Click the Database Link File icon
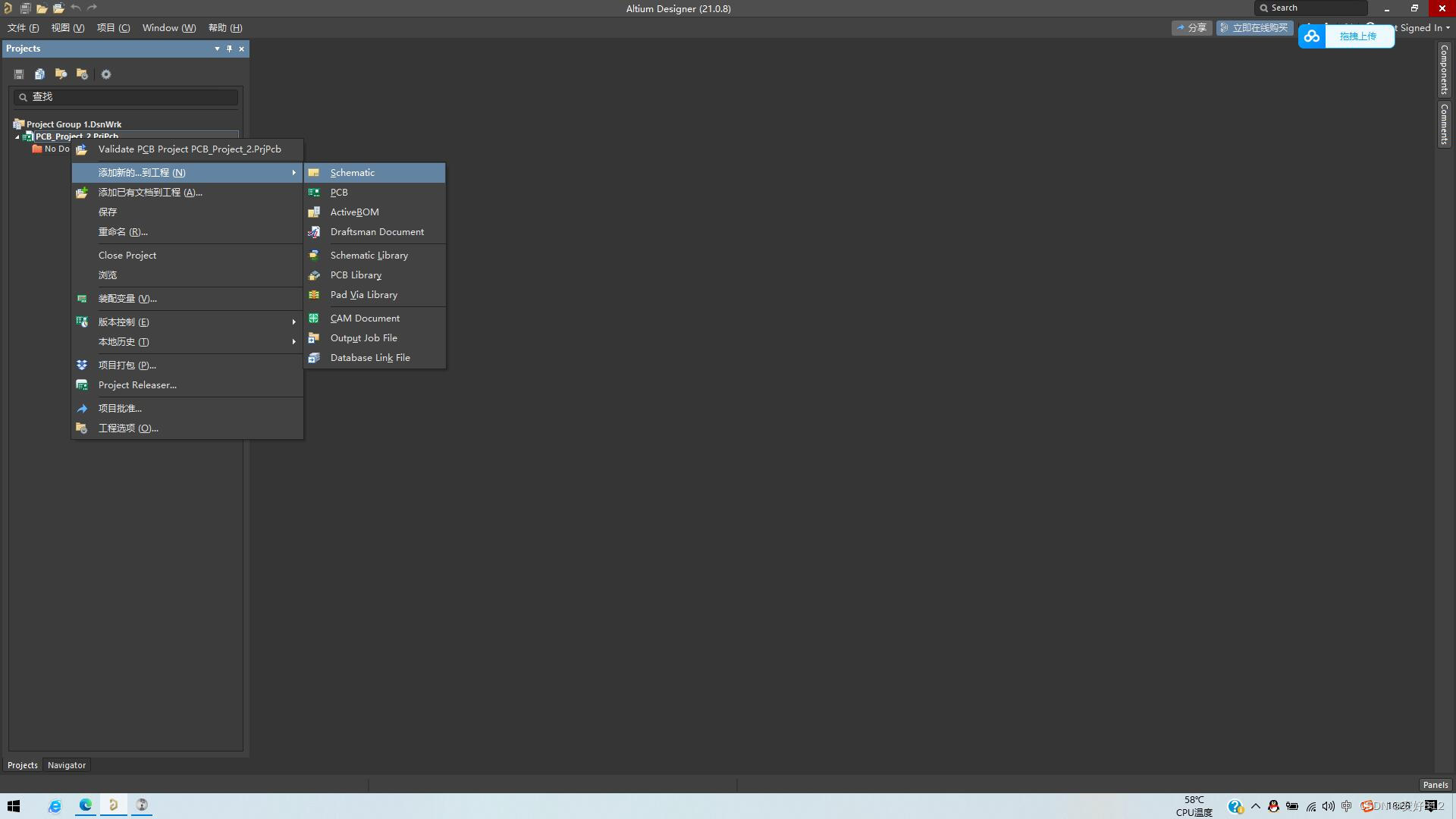This screenshot has height=819, width=1456. click(x=314, y=358)
